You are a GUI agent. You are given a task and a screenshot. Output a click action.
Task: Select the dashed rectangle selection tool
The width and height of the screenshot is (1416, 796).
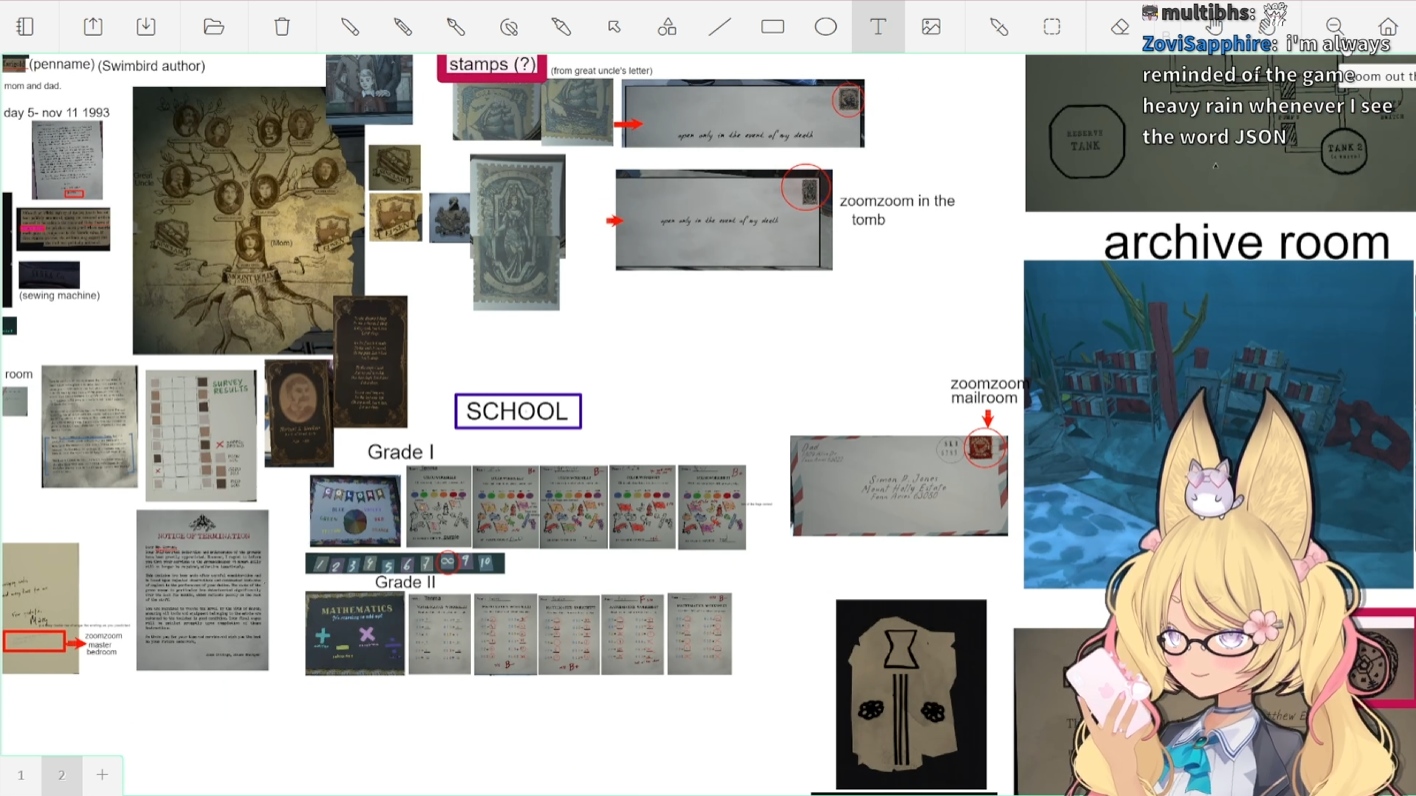click(1052, 27)
